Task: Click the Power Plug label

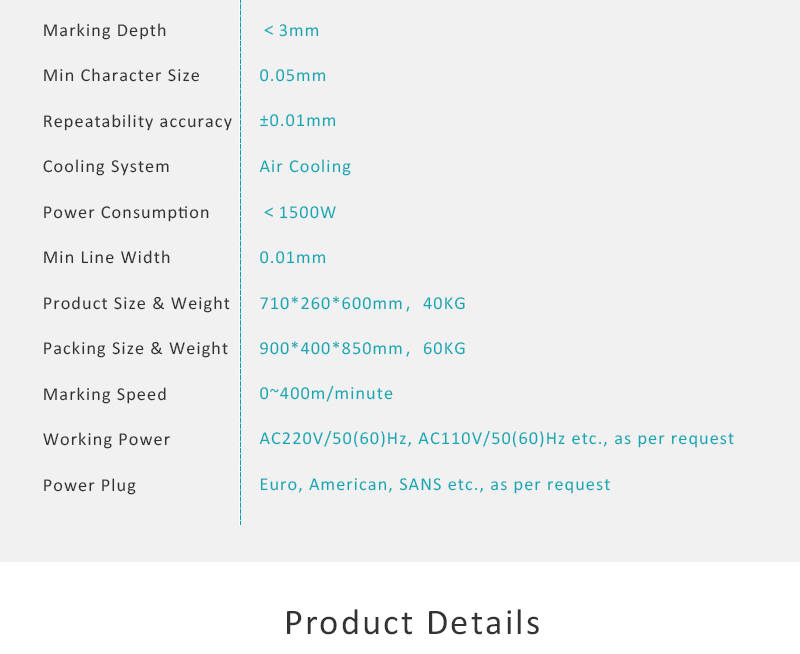Action: tap(89, 485)
